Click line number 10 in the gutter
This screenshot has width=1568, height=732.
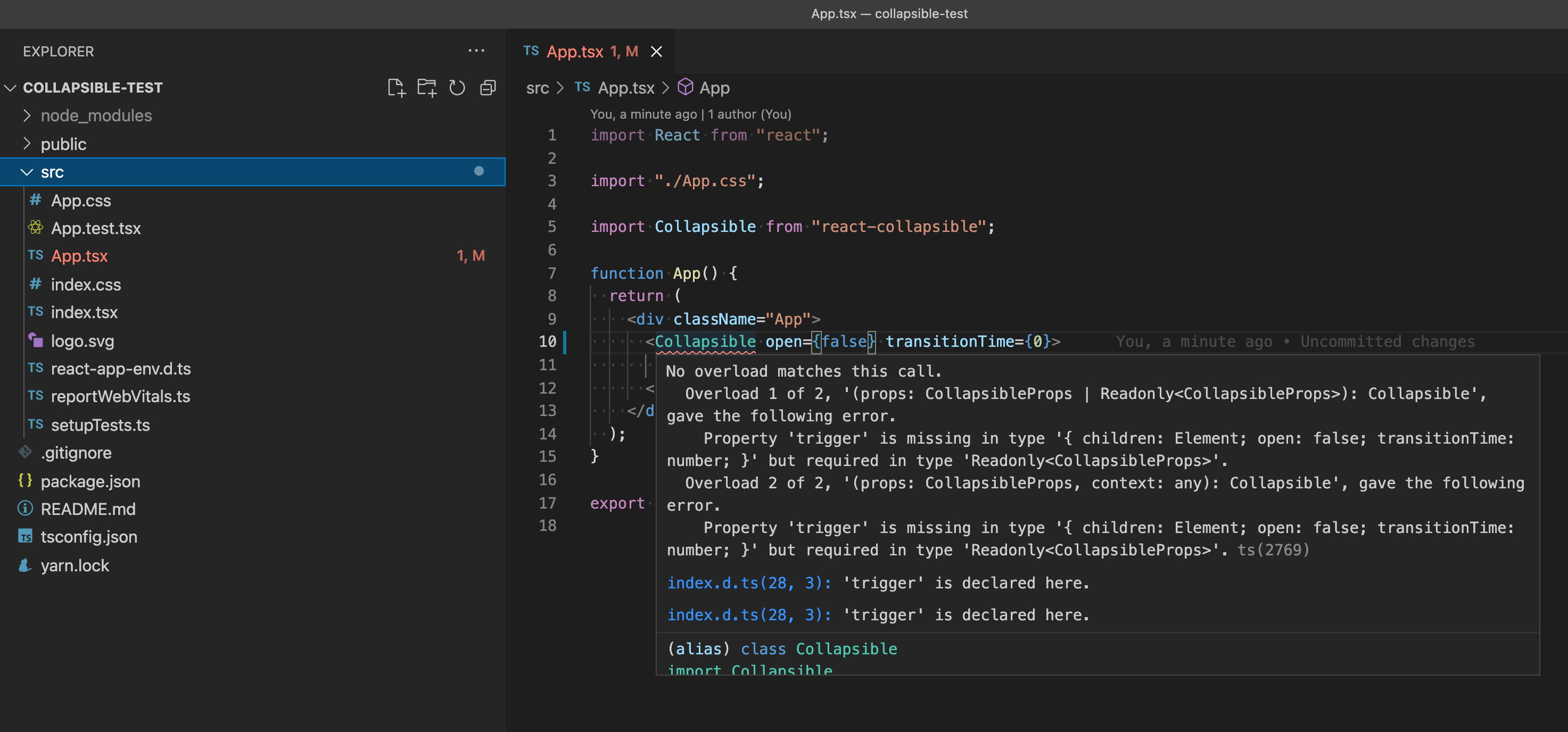point(547,342)
